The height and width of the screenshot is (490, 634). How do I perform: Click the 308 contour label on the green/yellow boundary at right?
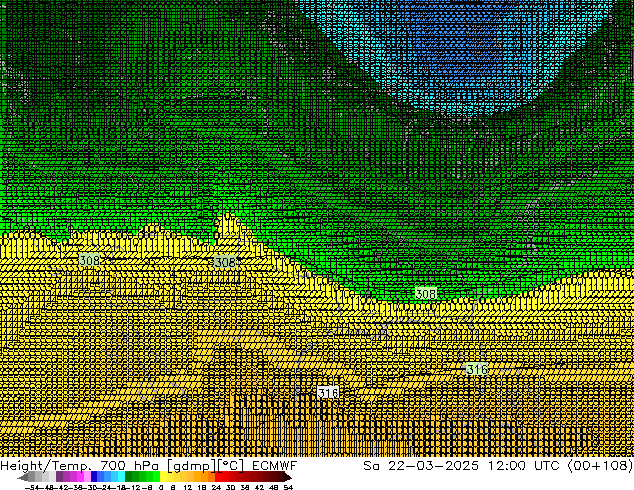point(426,293)
